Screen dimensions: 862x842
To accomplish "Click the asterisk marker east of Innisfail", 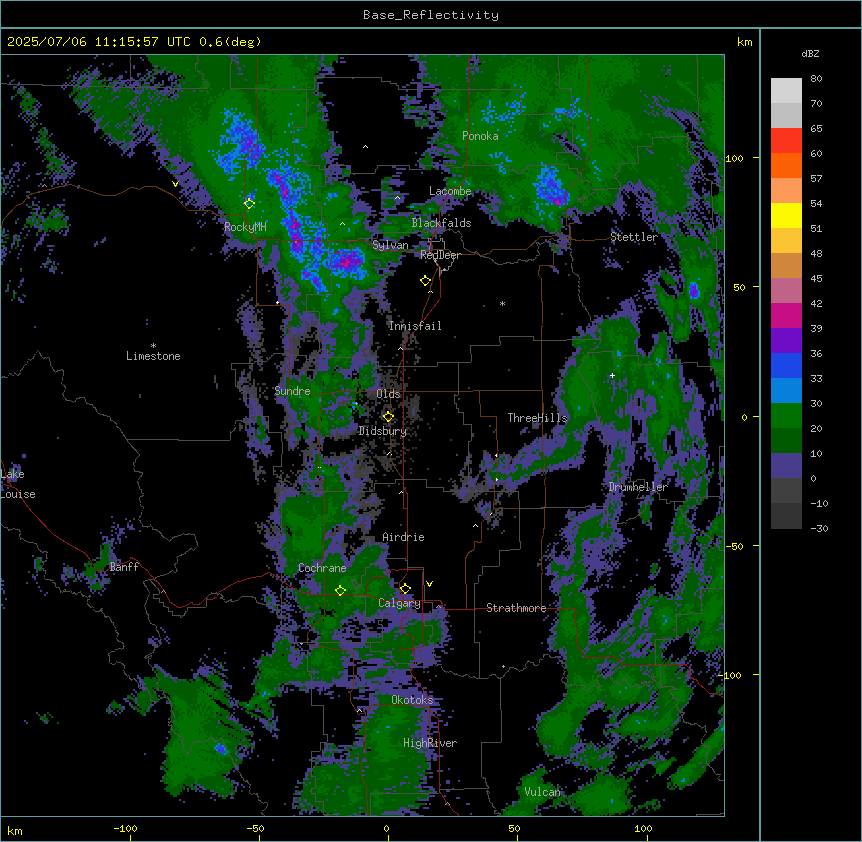I will 502,303.
